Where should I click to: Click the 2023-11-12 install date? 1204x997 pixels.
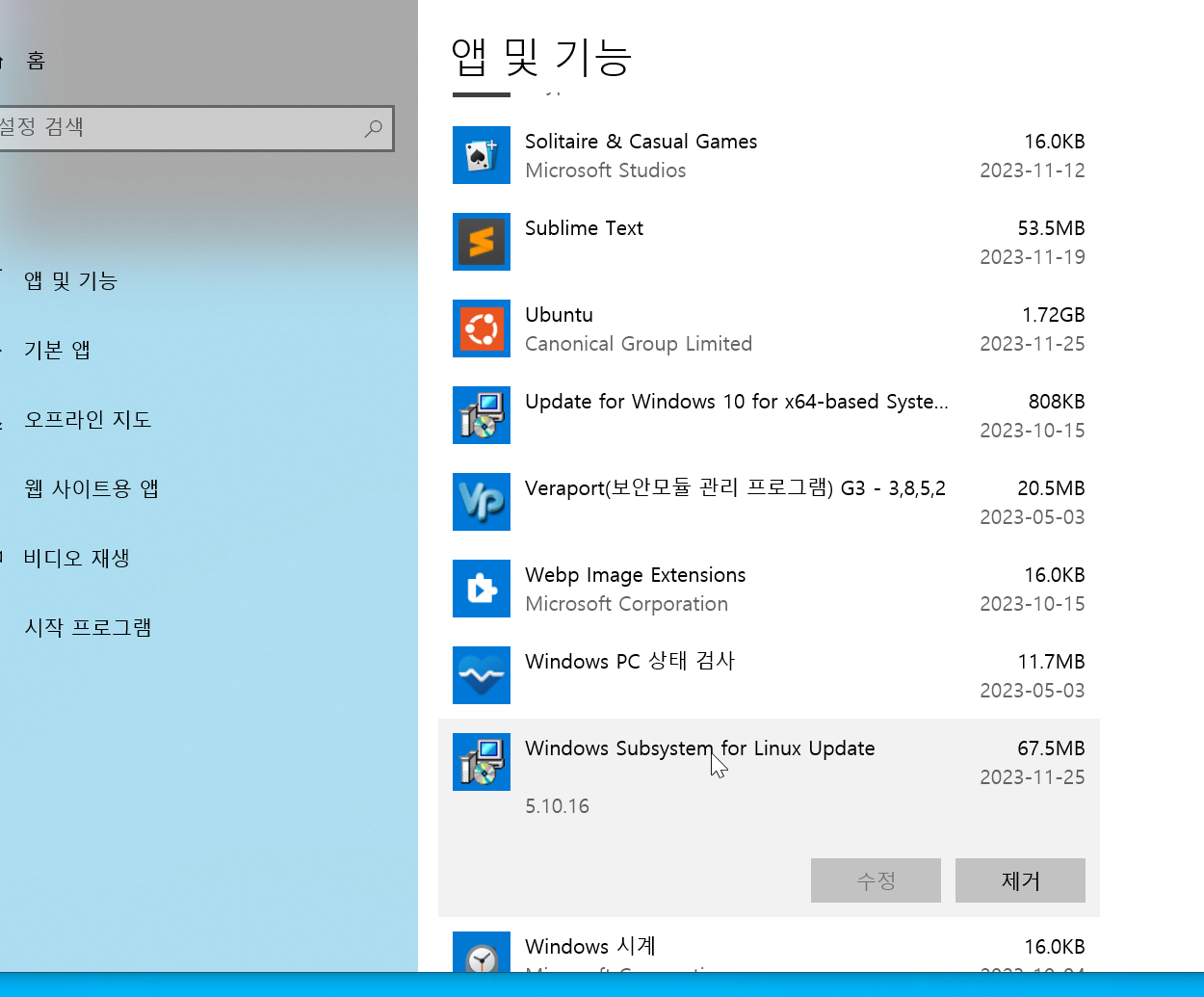tap(1033, 171)
